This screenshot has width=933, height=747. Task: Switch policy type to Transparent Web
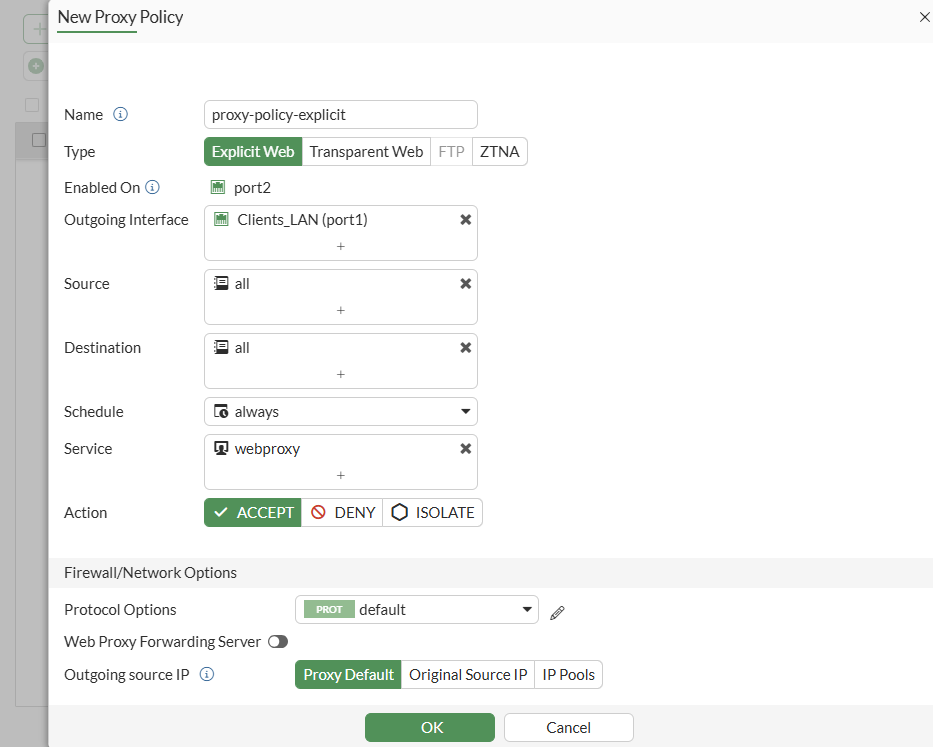click(x=366, y=152)
